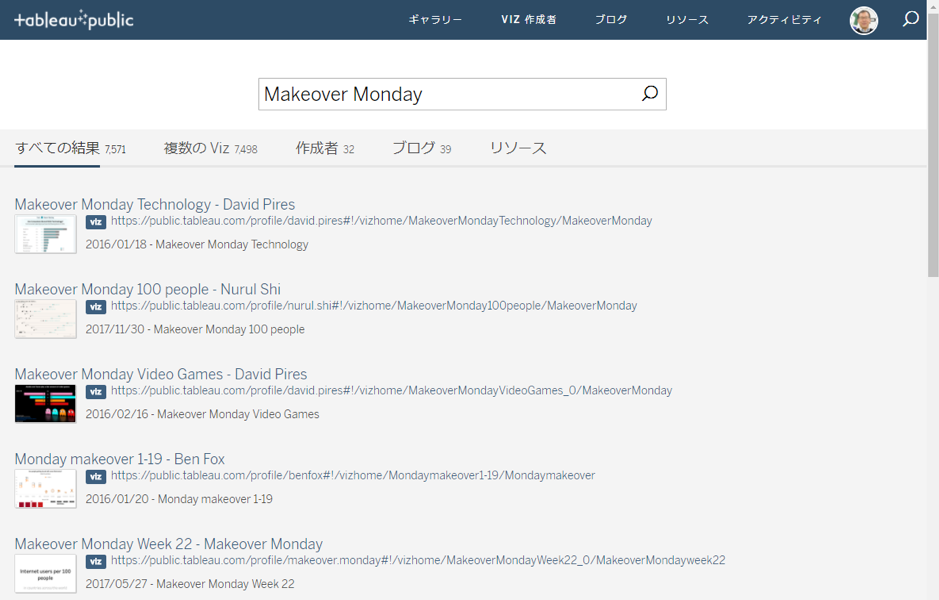Viewport: 939px width, 600px height.
Task: Open the ギャラリー menu
Action: pos(435,20)
